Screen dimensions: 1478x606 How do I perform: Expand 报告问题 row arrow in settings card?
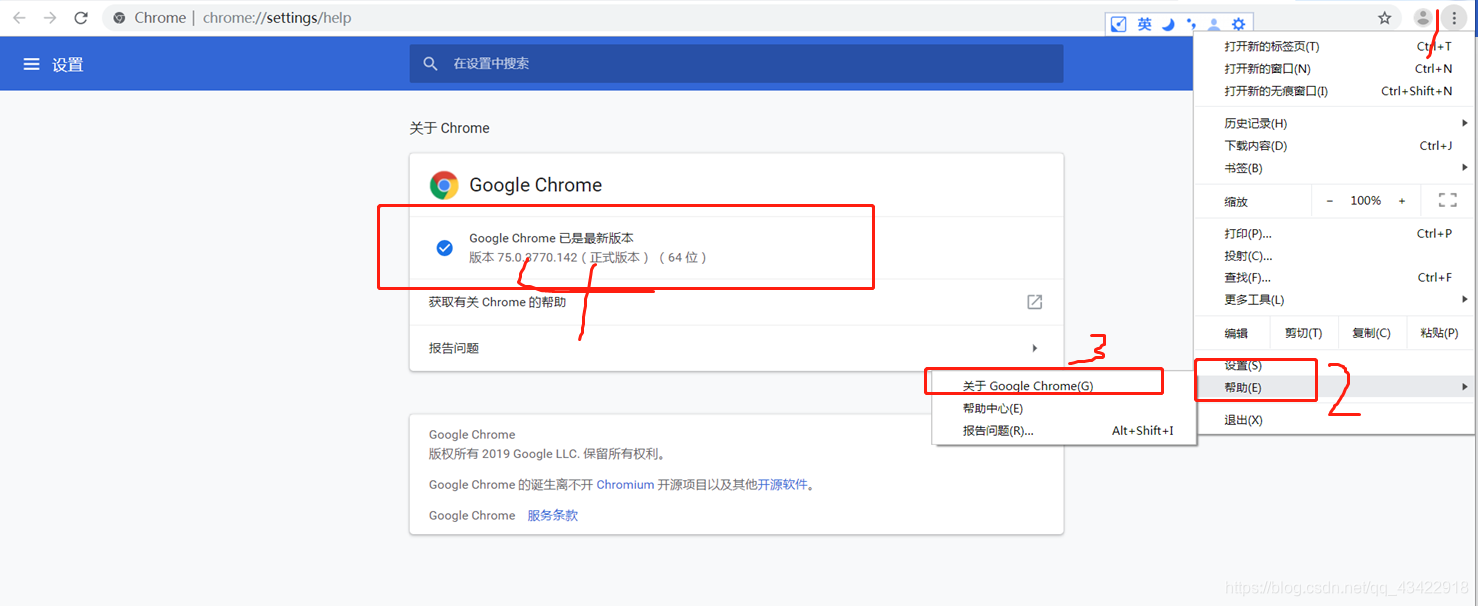(1035, 348)
